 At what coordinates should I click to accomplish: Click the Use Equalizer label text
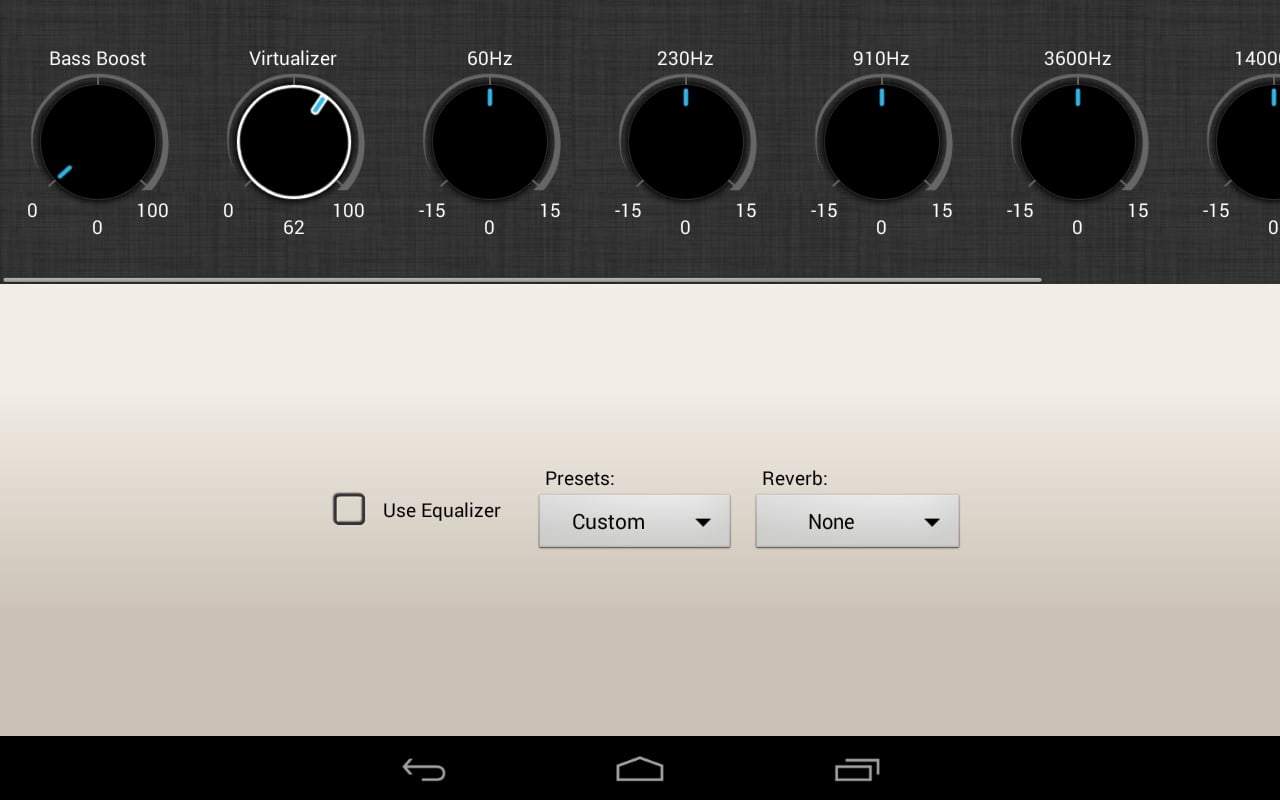point(442,510)
